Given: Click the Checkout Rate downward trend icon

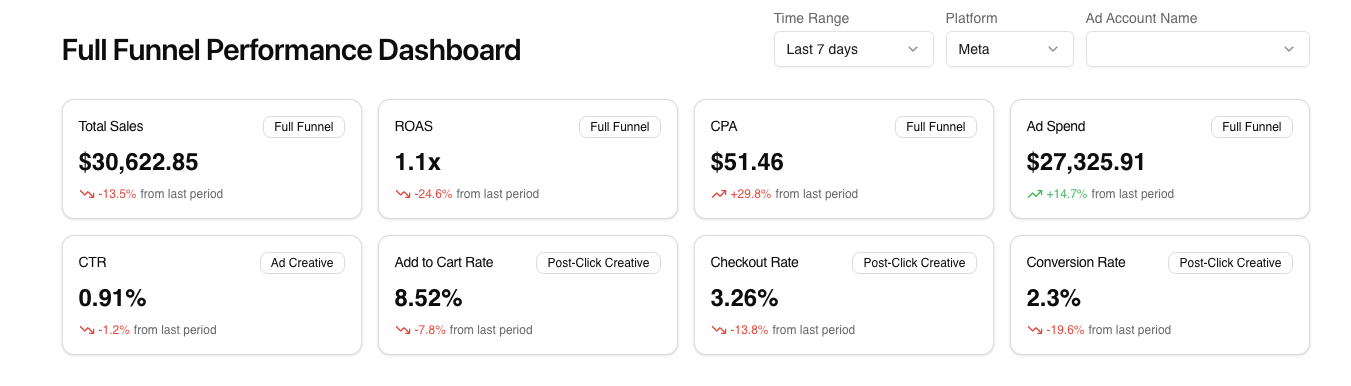Looking at the screenshot, I should (719, 330).
